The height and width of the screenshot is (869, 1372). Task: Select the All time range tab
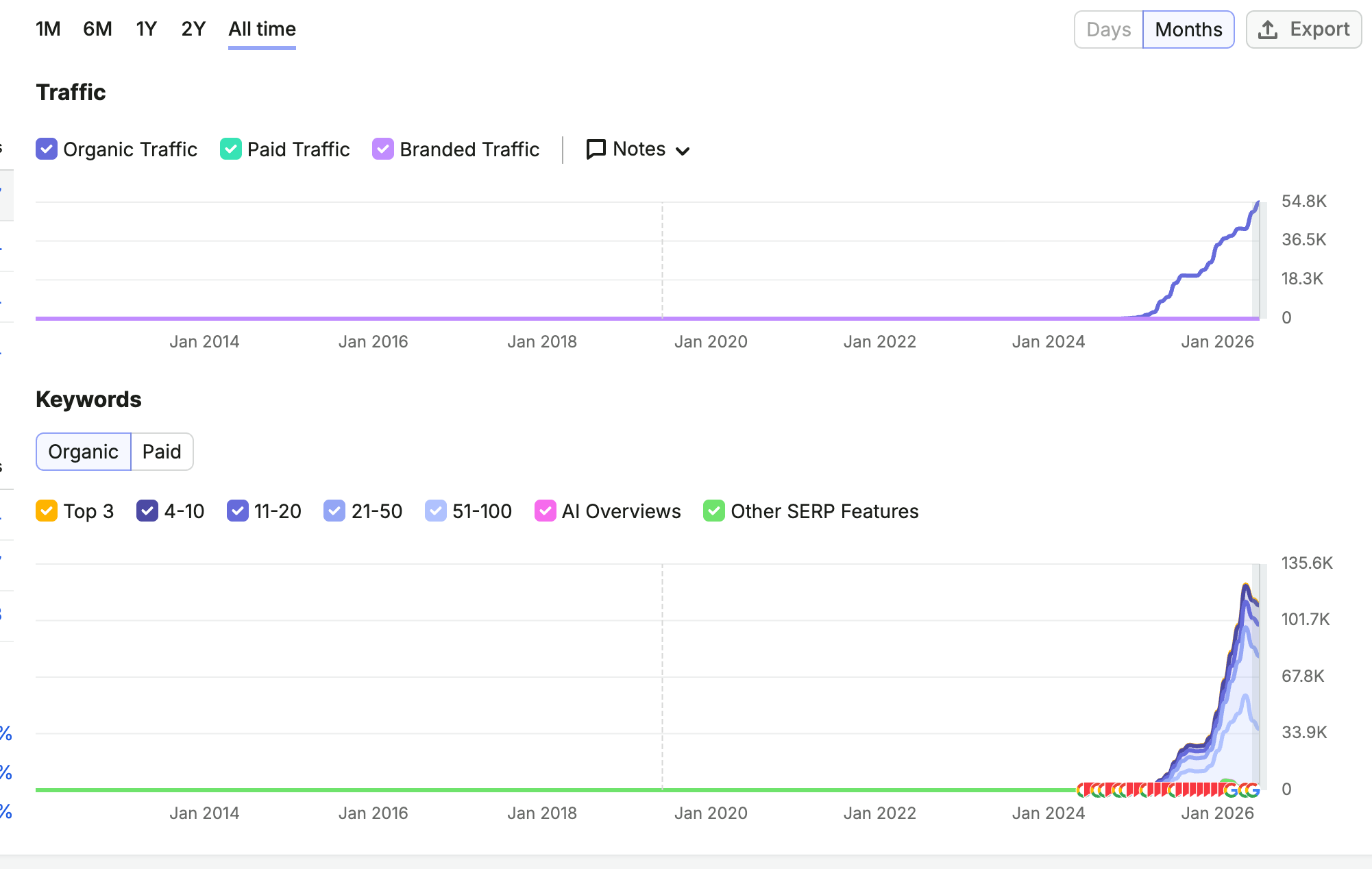click(262, 29)
